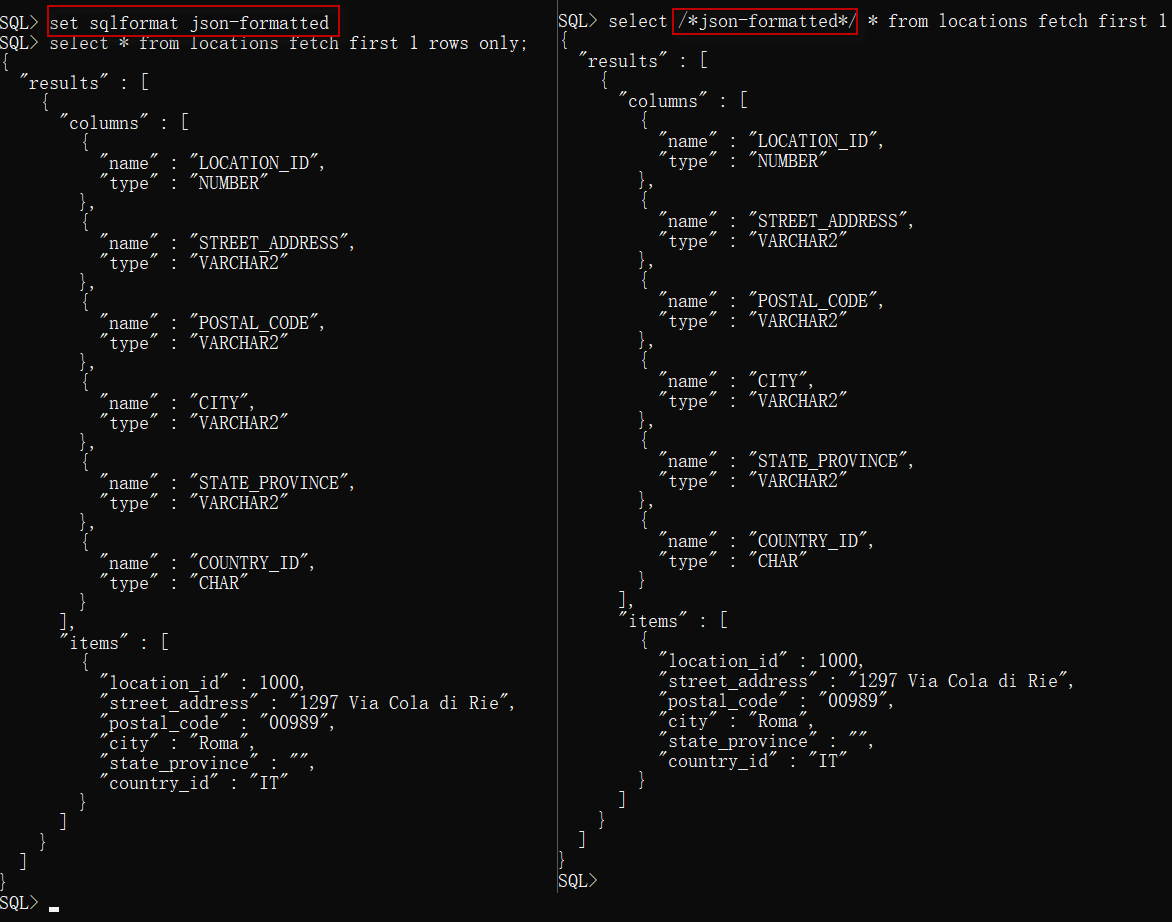Click "CHAR" type value in right pane
1172x922 pixels.
click(x=777, y=560)
